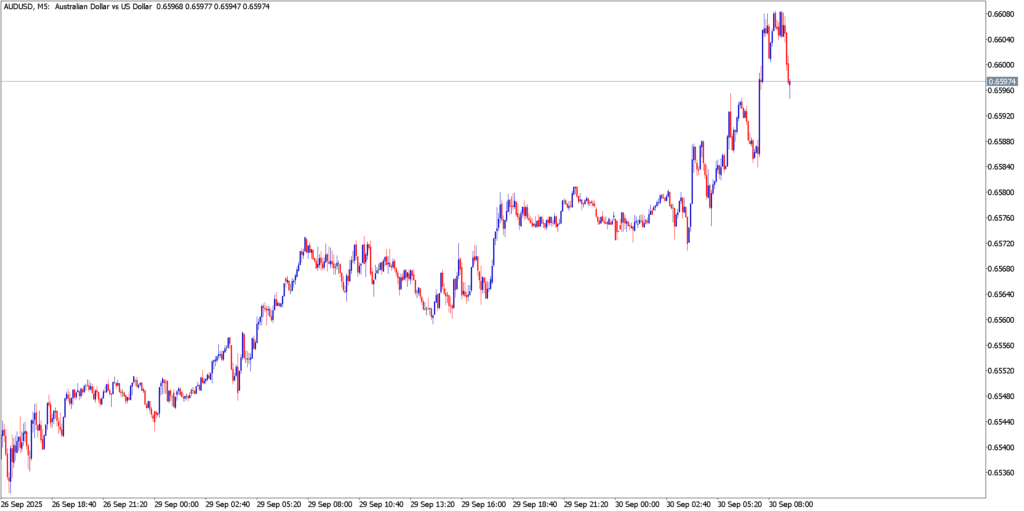This screenshot has width=1024, height=511.
Task: Click the 30 Sep 00:00 time label
Action: click(639, 504)
